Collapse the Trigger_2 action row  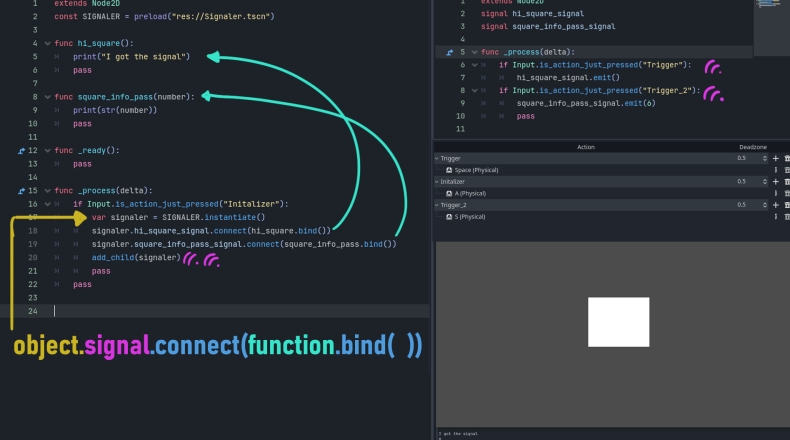(437, 205)
